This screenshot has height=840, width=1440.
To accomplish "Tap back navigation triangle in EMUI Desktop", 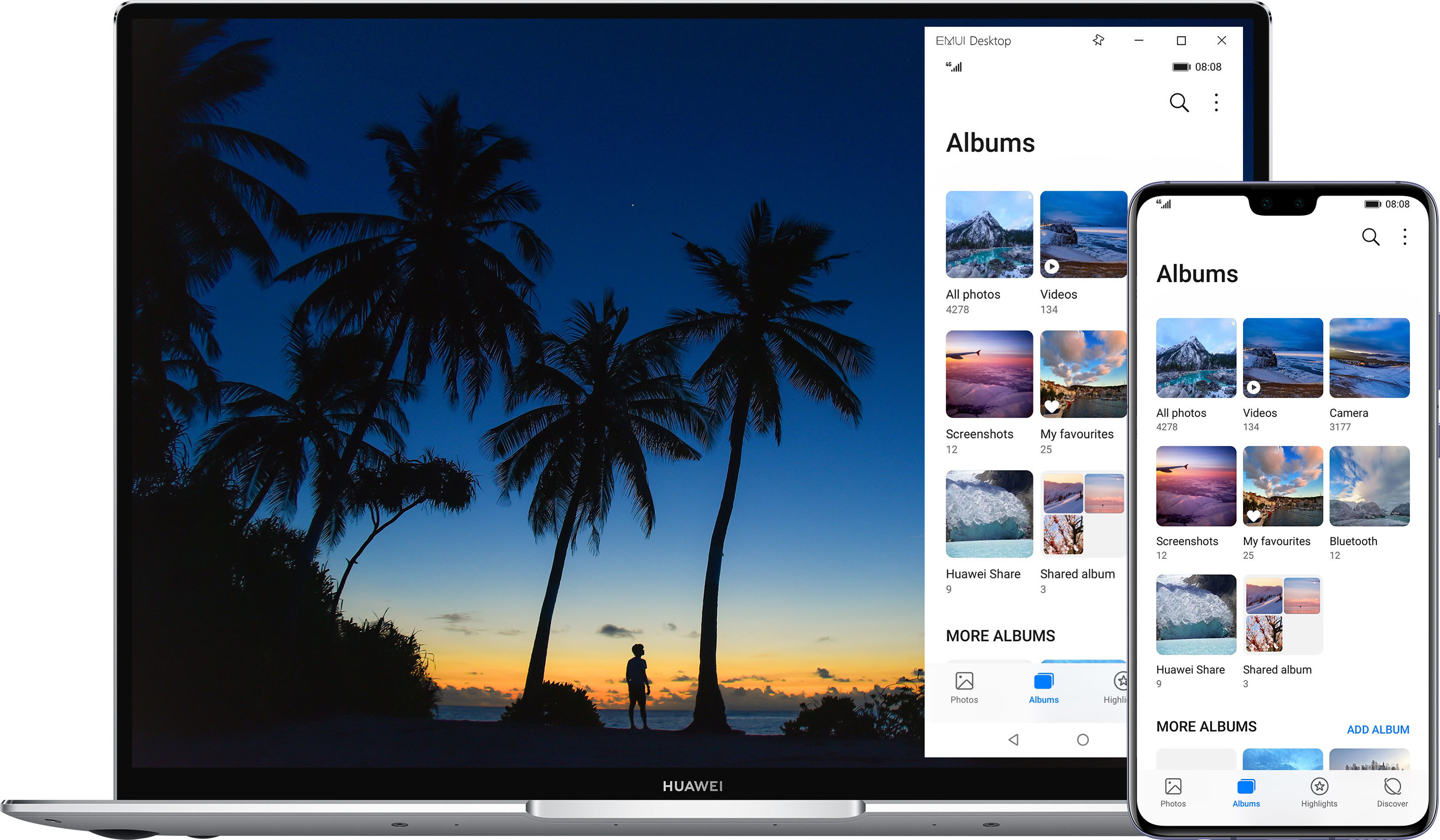I will point(1013,740).
